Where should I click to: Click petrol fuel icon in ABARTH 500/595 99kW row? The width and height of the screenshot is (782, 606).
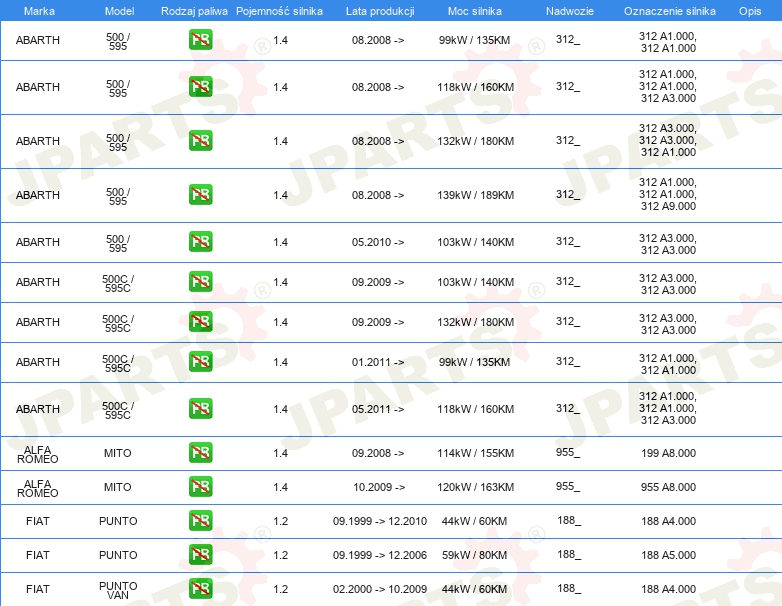(200, 40)
